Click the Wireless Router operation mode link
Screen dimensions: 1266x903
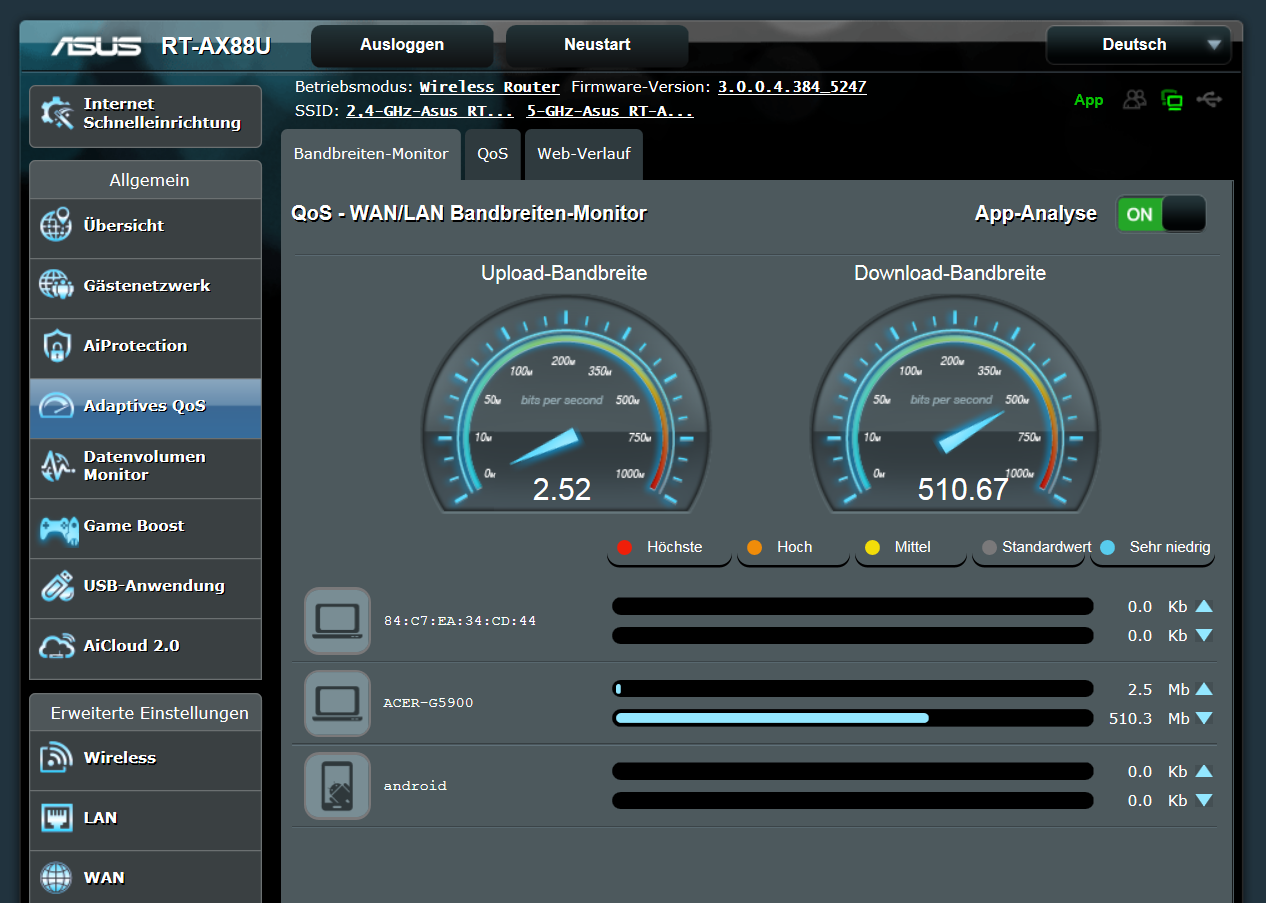tap(489, 87)
